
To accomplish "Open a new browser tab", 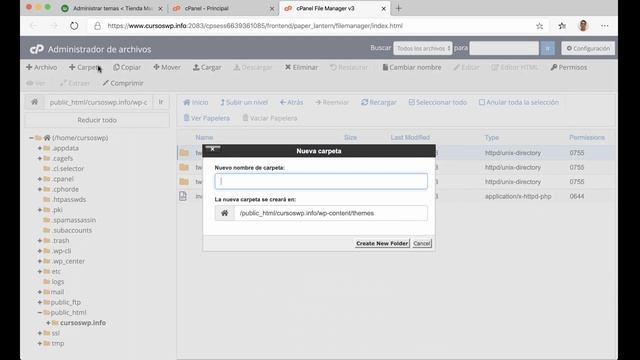I will 399,9.
